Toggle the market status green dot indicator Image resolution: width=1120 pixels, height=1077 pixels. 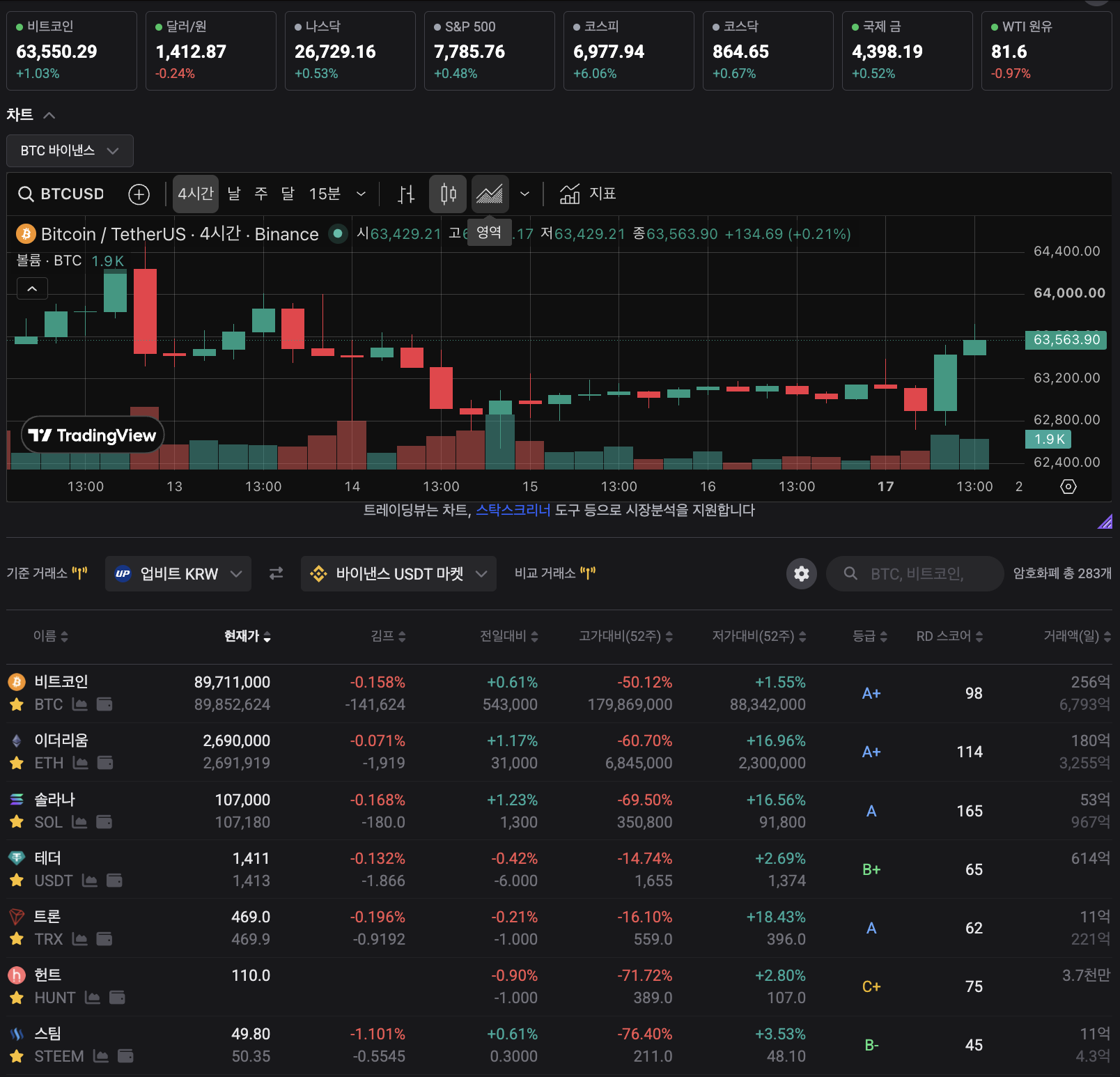338,233
